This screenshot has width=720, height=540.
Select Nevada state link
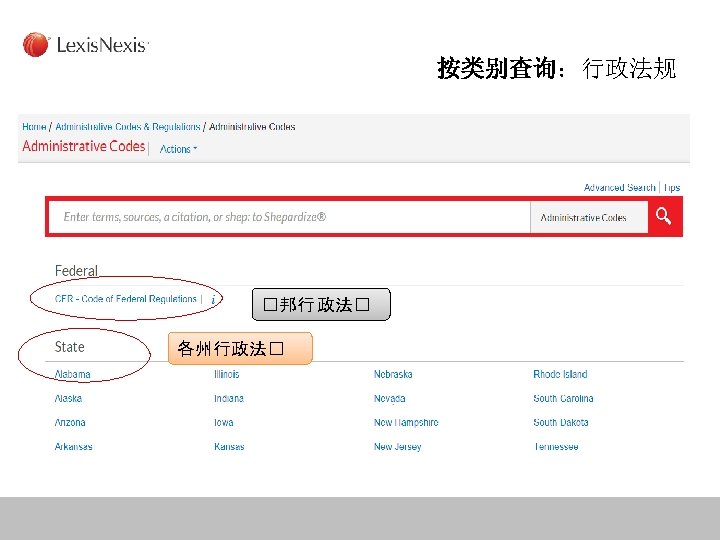point(389,398)
